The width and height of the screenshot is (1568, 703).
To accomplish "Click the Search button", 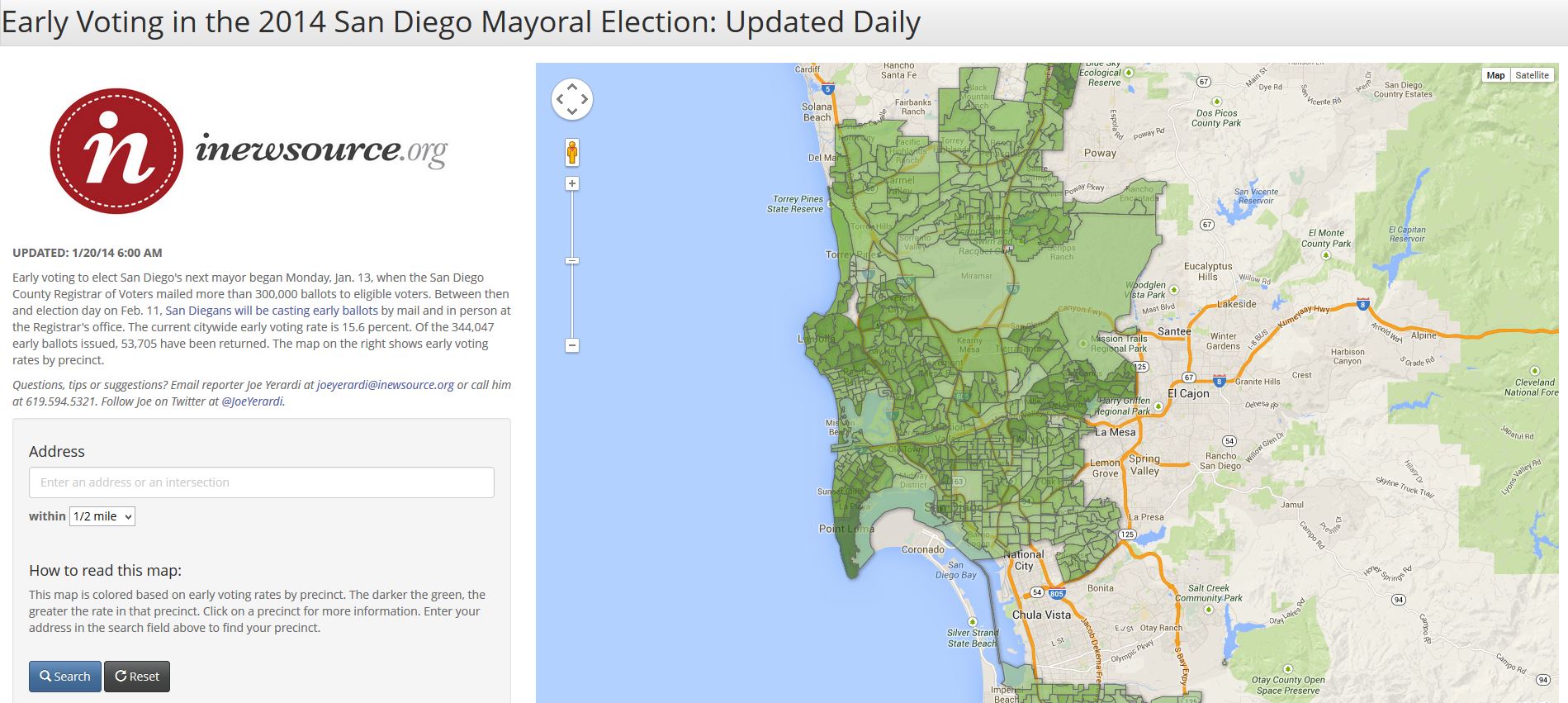I will (x=65, y=677).
